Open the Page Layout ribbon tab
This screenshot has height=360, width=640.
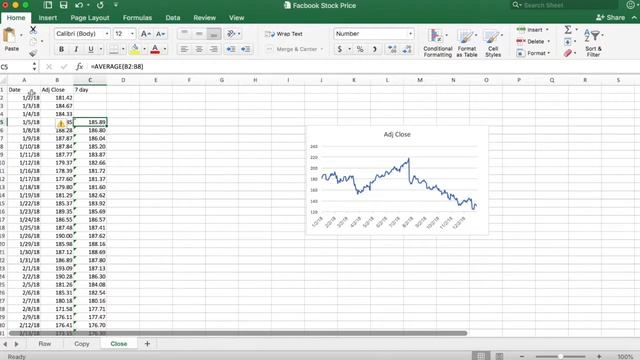90,18
